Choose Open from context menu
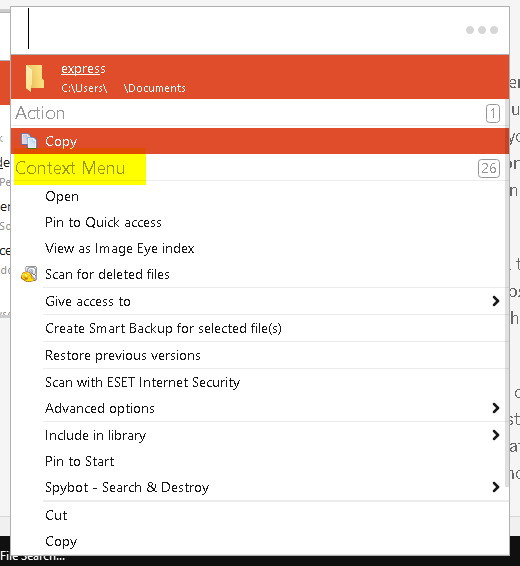The image size is (520, 566). point(62,196)
